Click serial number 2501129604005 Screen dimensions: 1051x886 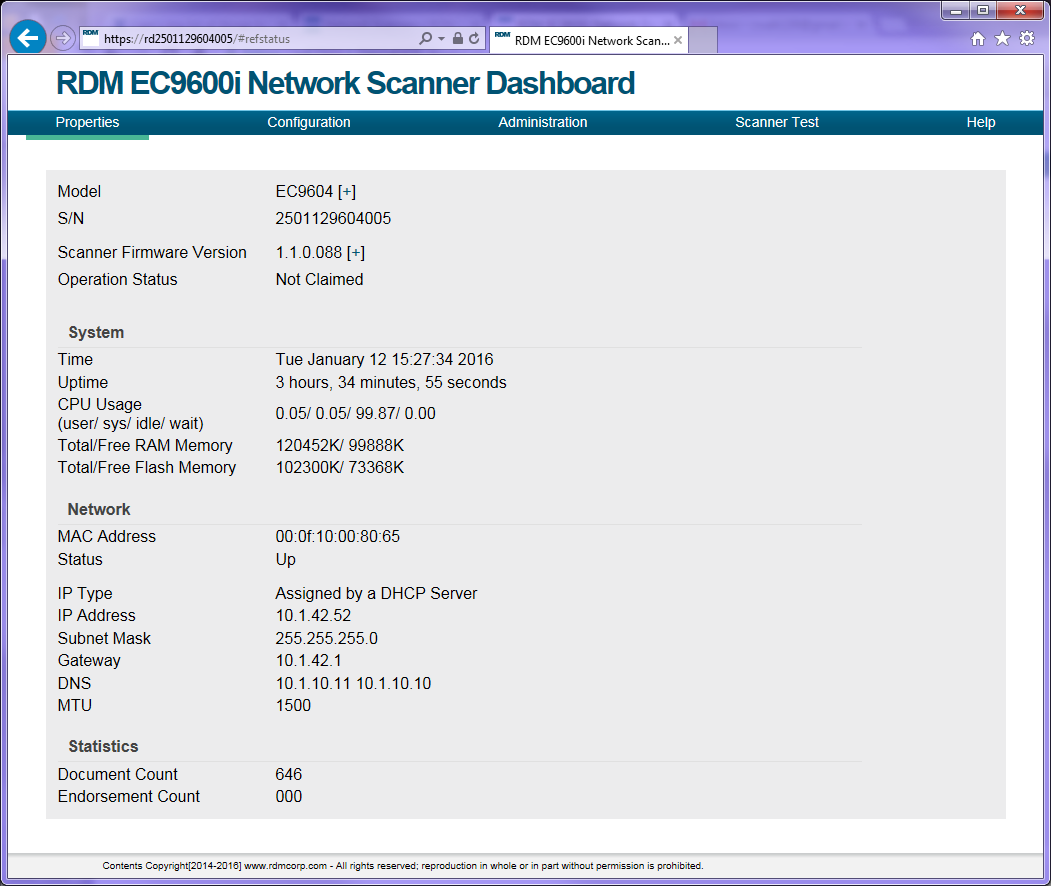333,218
